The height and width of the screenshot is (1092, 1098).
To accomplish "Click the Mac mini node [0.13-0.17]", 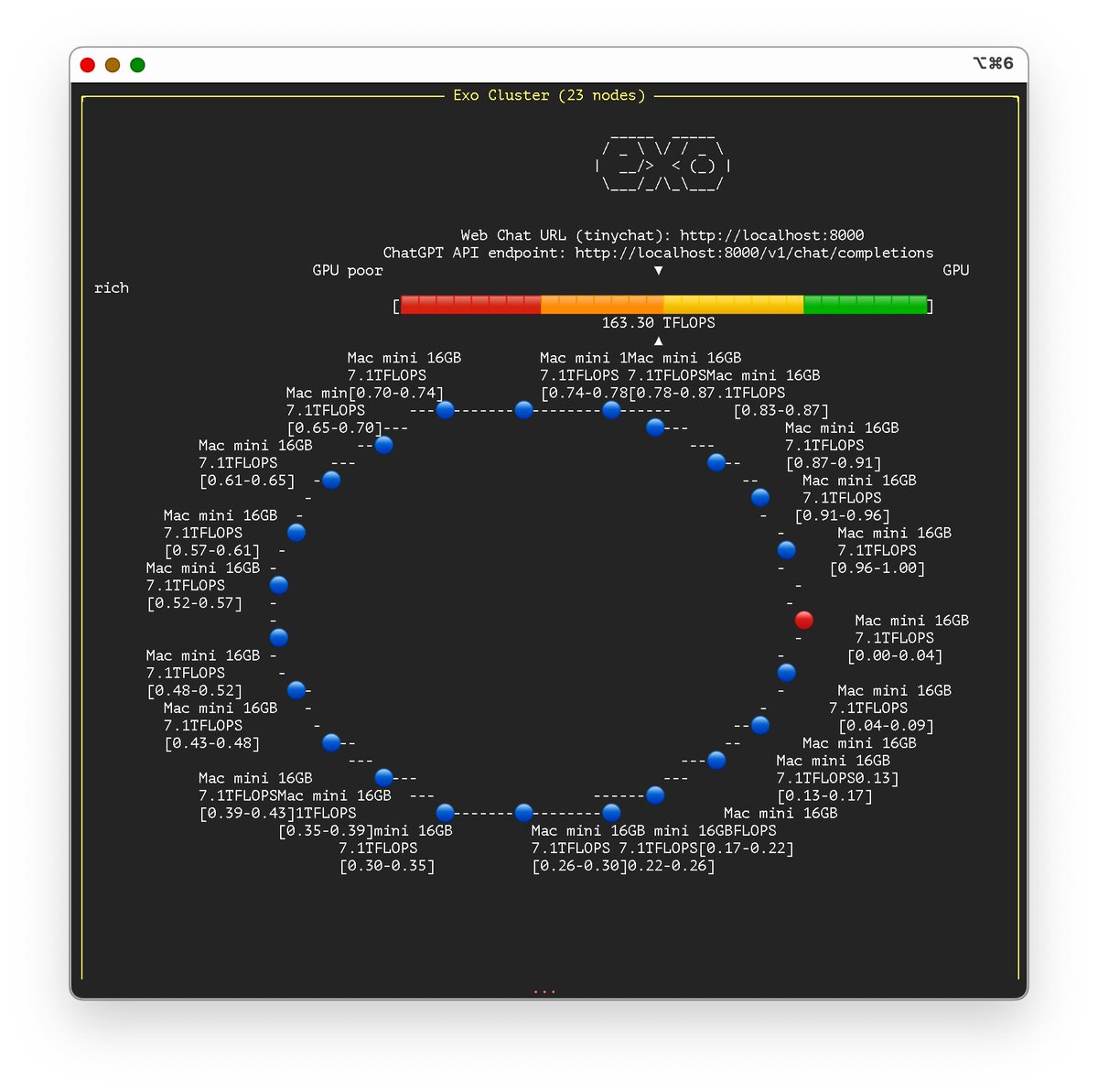I will coord(716,760).
